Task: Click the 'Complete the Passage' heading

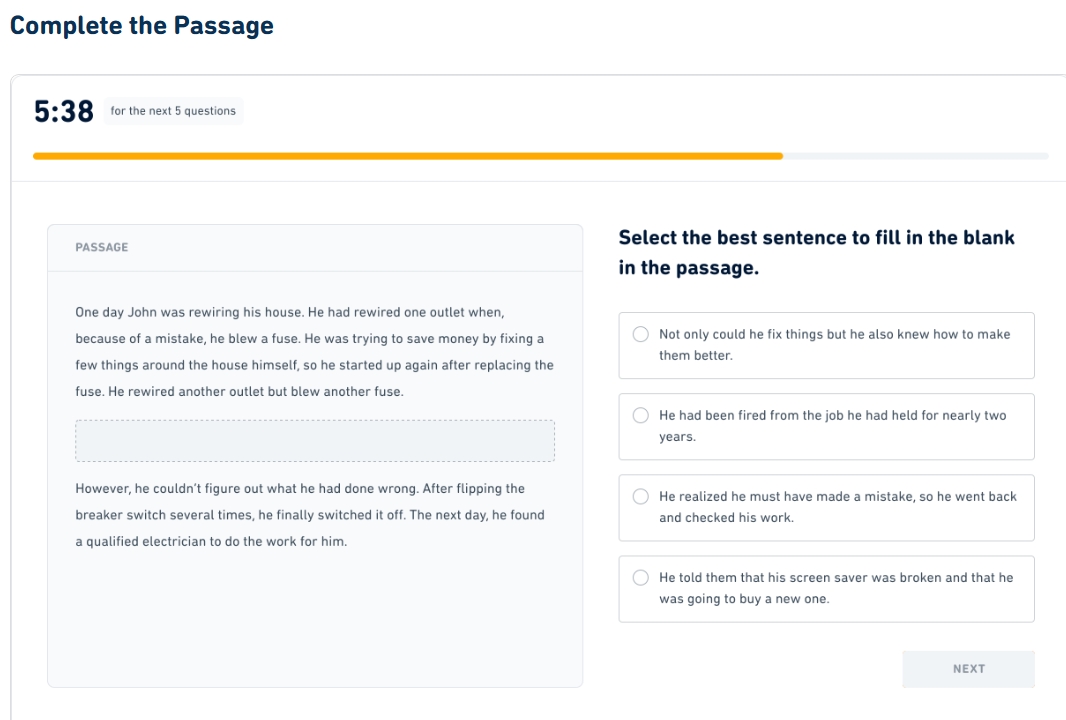Action: tap(142, 25)
